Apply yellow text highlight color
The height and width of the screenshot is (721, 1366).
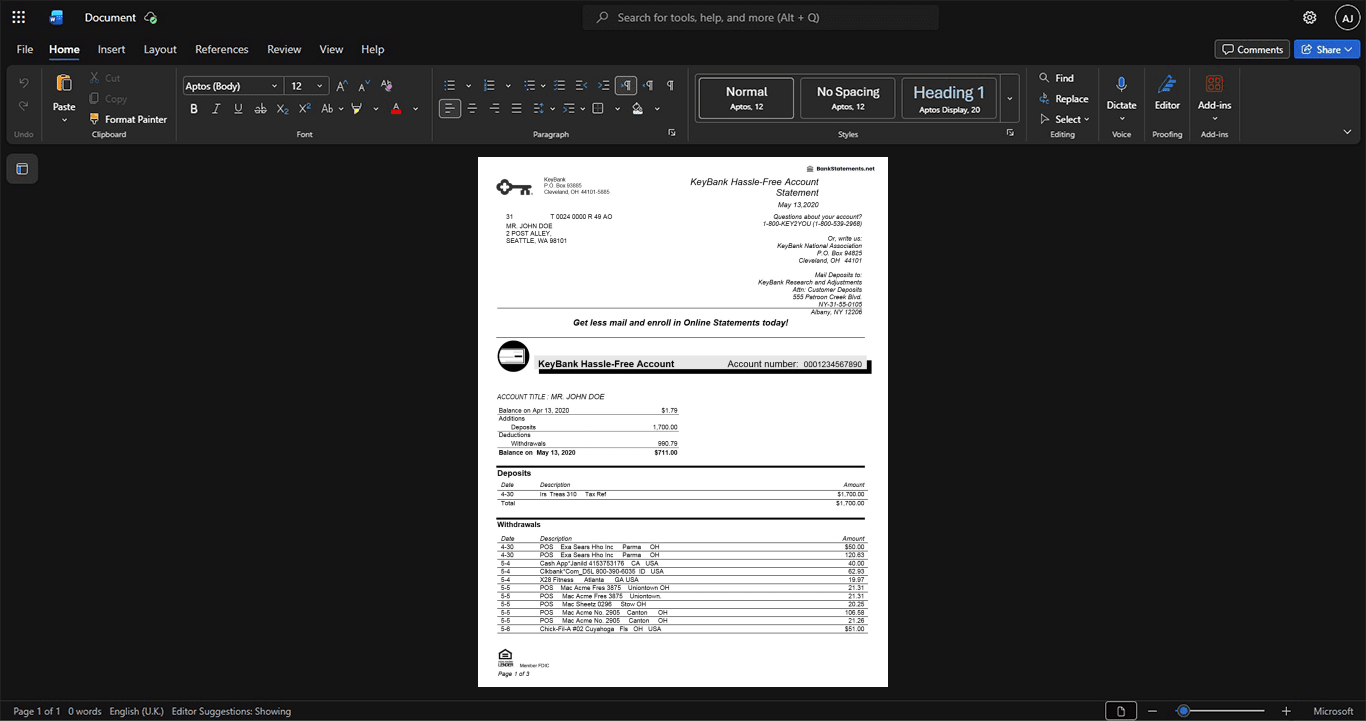[356, 109]
